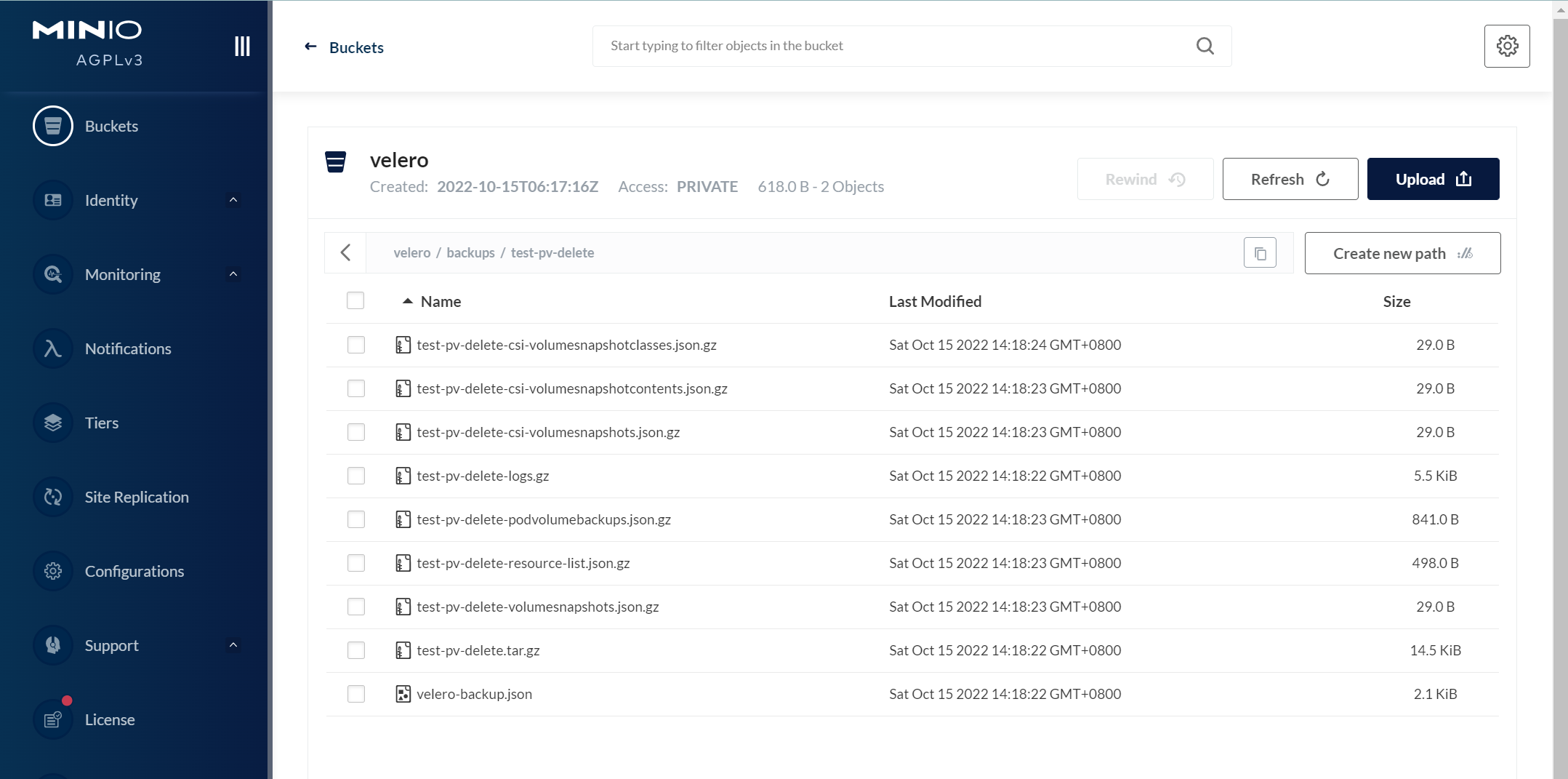Click the velero breadcrumb segment
The width and height of the screenshot is (1568, 779).
pos(412,252)
